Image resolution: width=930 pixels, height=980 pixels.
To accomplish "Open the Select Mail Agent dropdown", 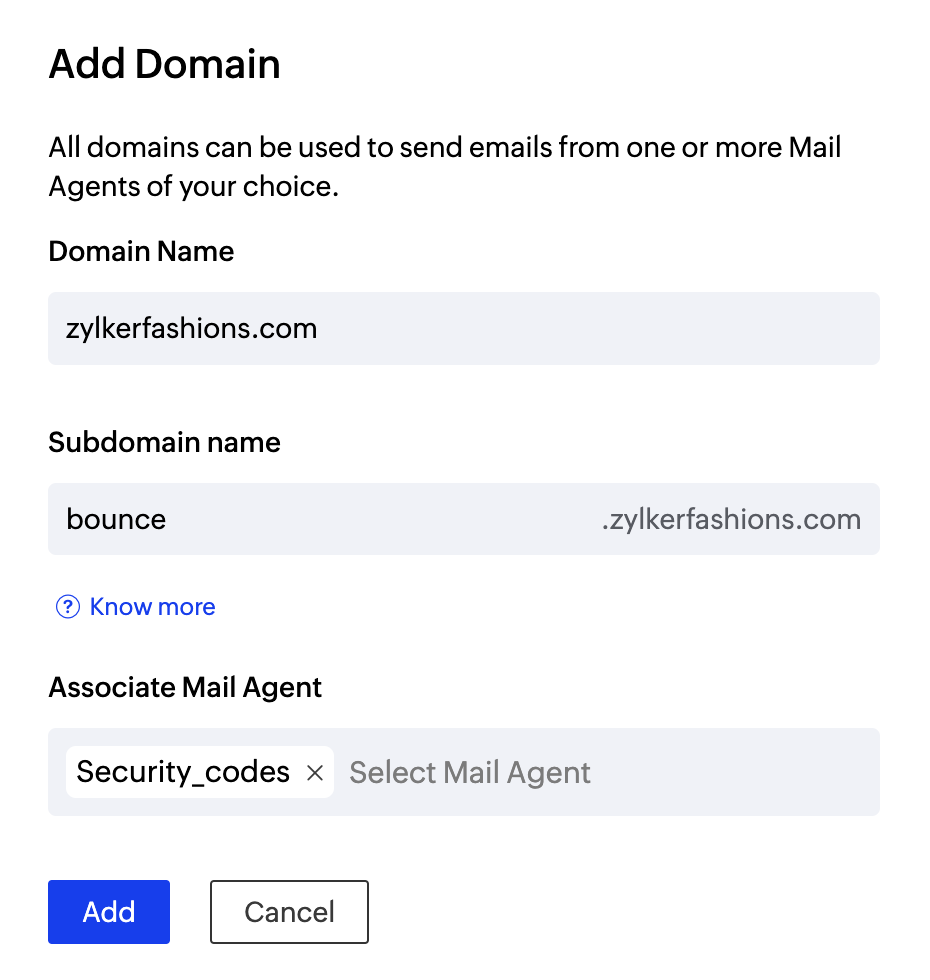I will click(470, 773).
